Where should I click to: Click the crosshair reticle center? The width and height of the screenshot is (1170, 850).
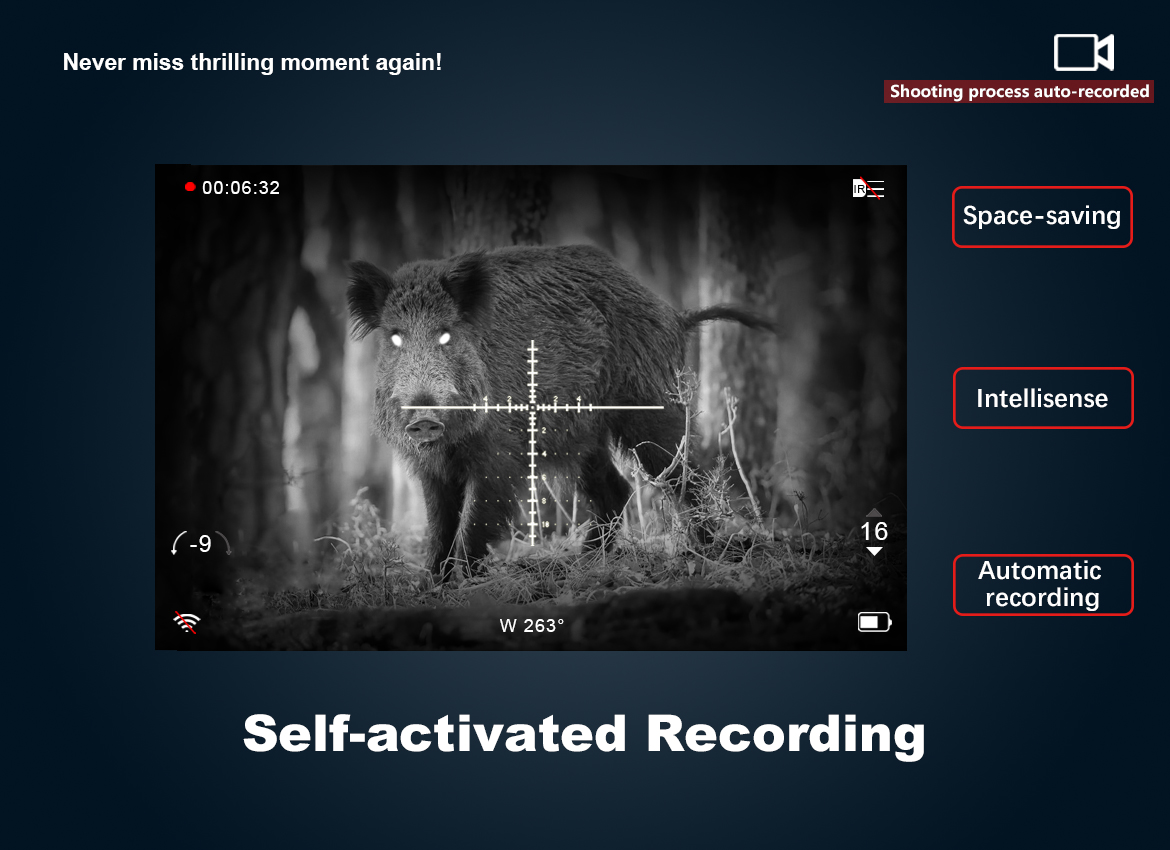(533, 407)
